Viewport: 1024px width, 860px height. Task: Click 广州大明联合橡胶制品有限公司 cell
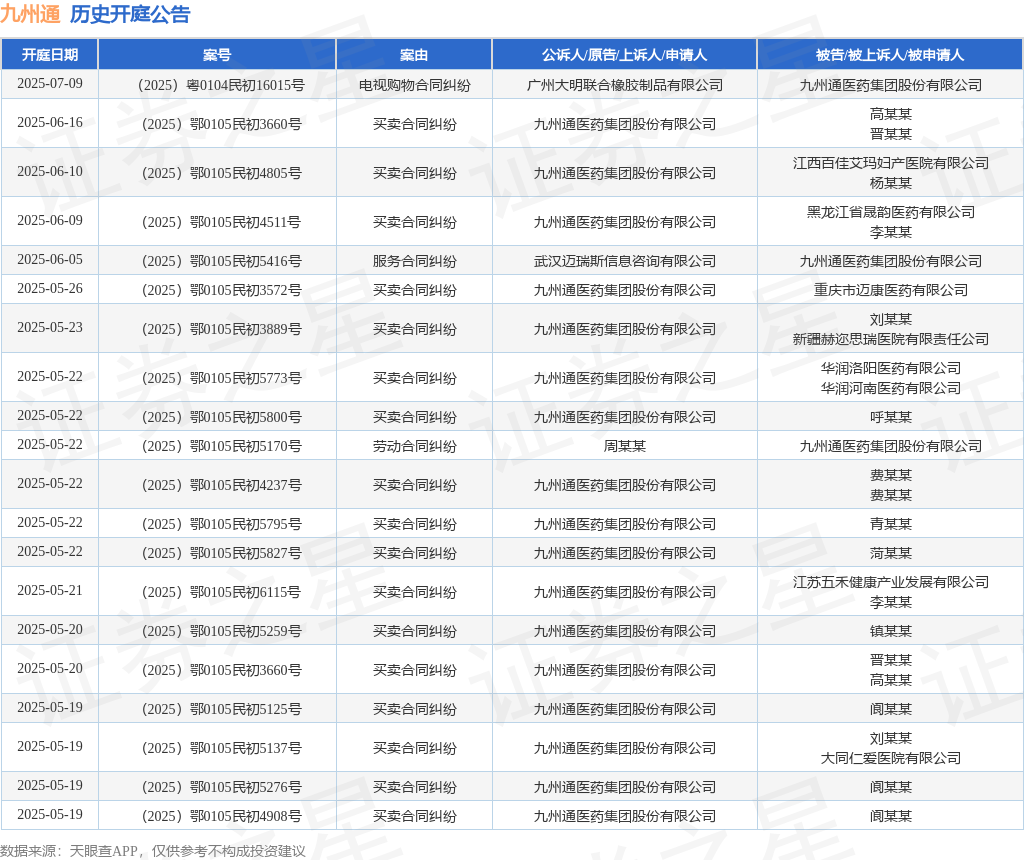click(x=625, y=86)
